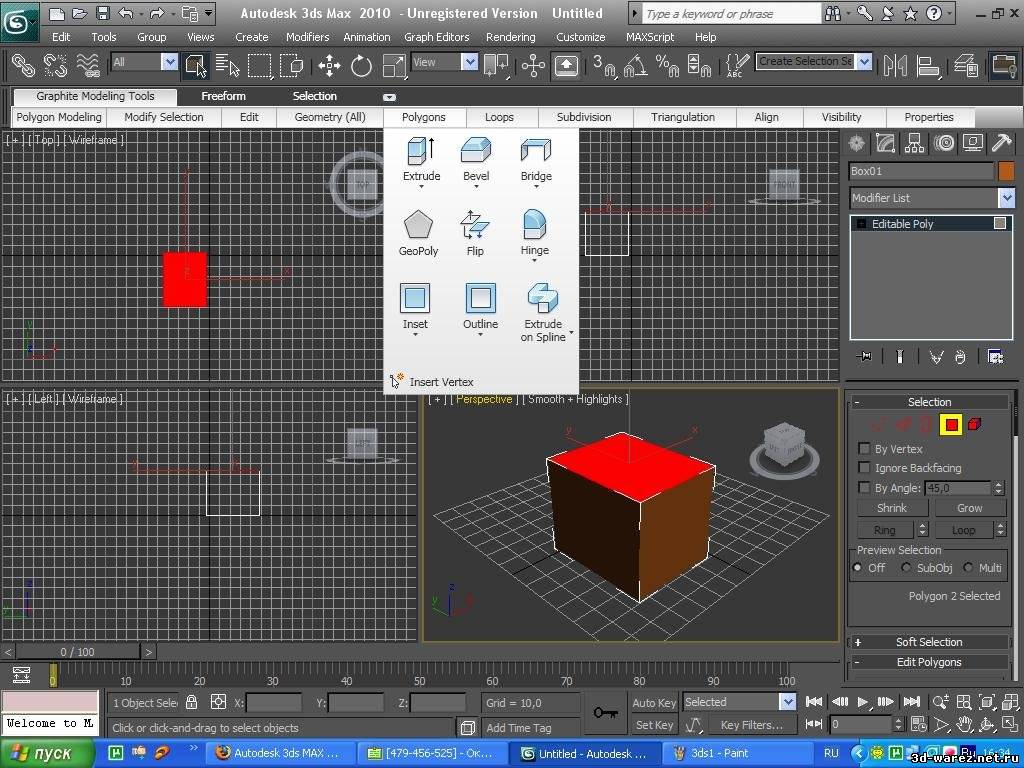Select SubObj preview selection radio

pos(906,568)
